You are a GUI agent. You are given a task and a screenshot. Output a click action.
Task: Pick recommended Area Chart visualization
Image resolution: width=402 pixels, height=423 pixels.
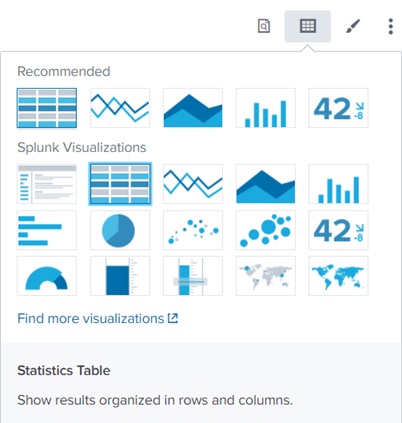(x=193, y=108)
